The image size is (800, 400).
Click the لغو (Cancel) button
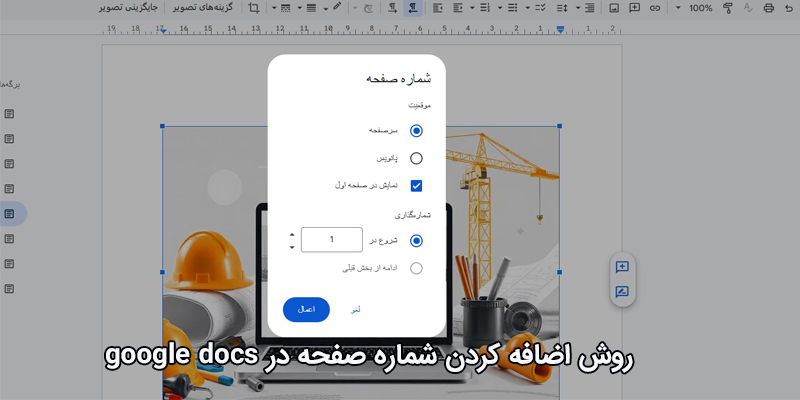[x=355, y=310]
